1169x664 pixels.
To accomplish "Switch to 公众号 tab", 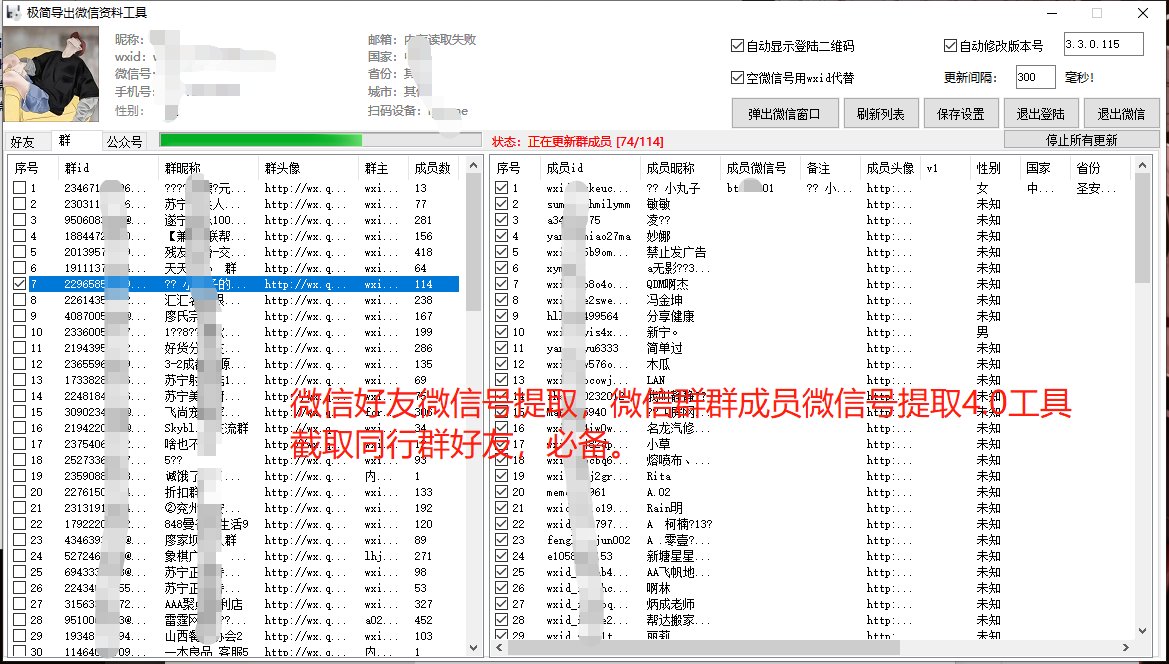I will (124, 142).
